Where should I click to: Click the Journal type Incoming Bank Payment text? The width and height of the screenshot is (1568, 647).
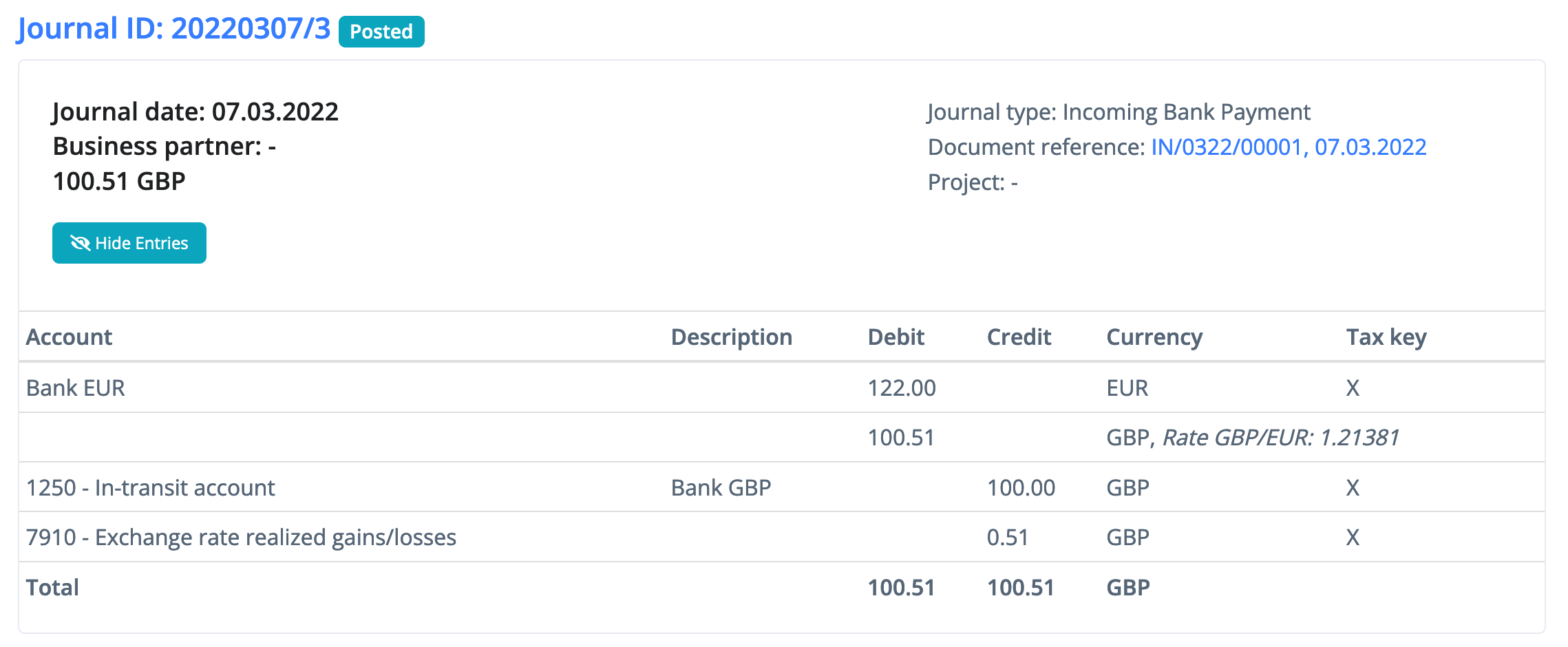1119,112
